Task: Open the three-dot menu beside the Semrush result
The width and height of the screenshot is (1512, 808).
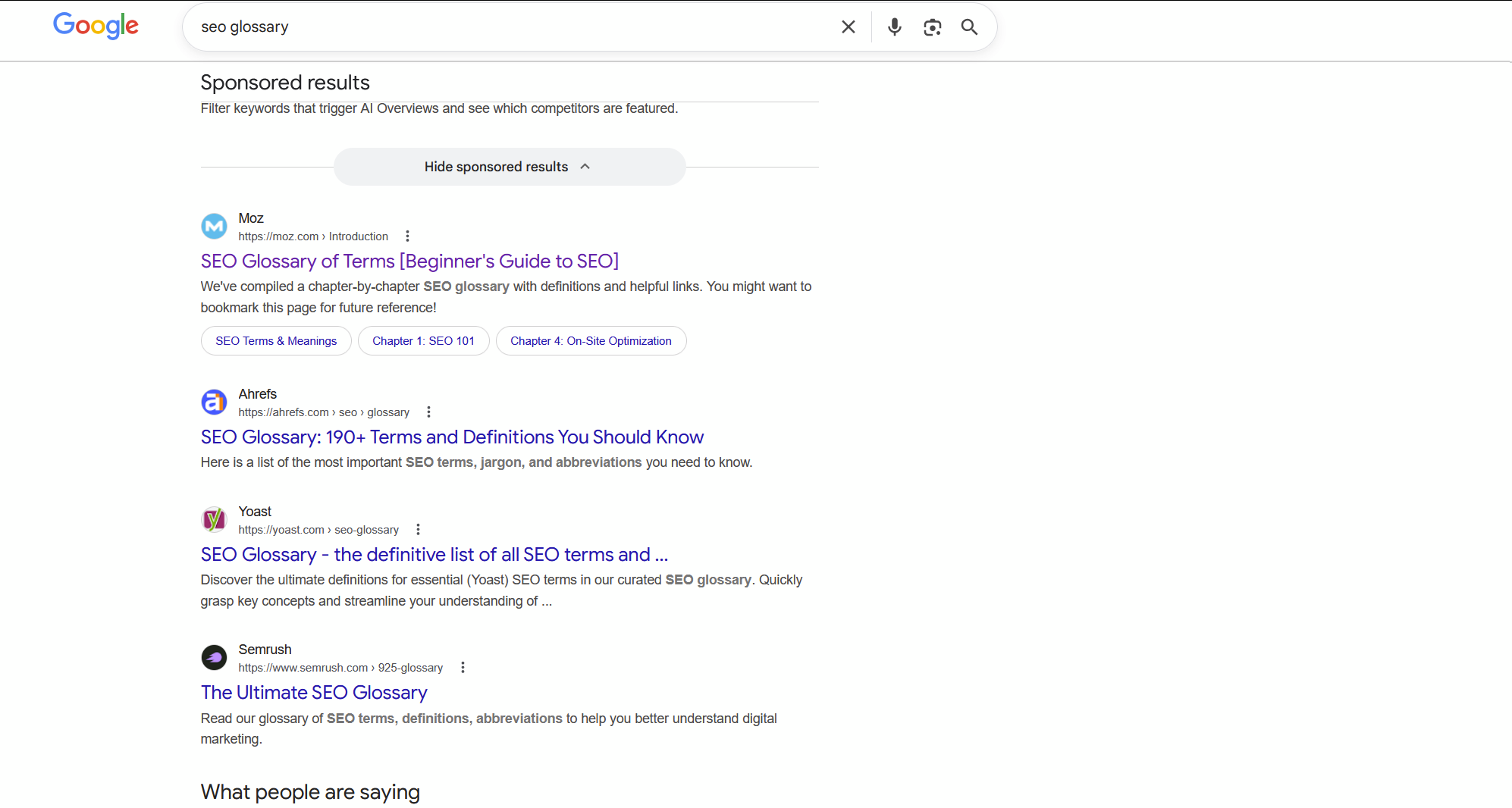Action: [463, 667]
